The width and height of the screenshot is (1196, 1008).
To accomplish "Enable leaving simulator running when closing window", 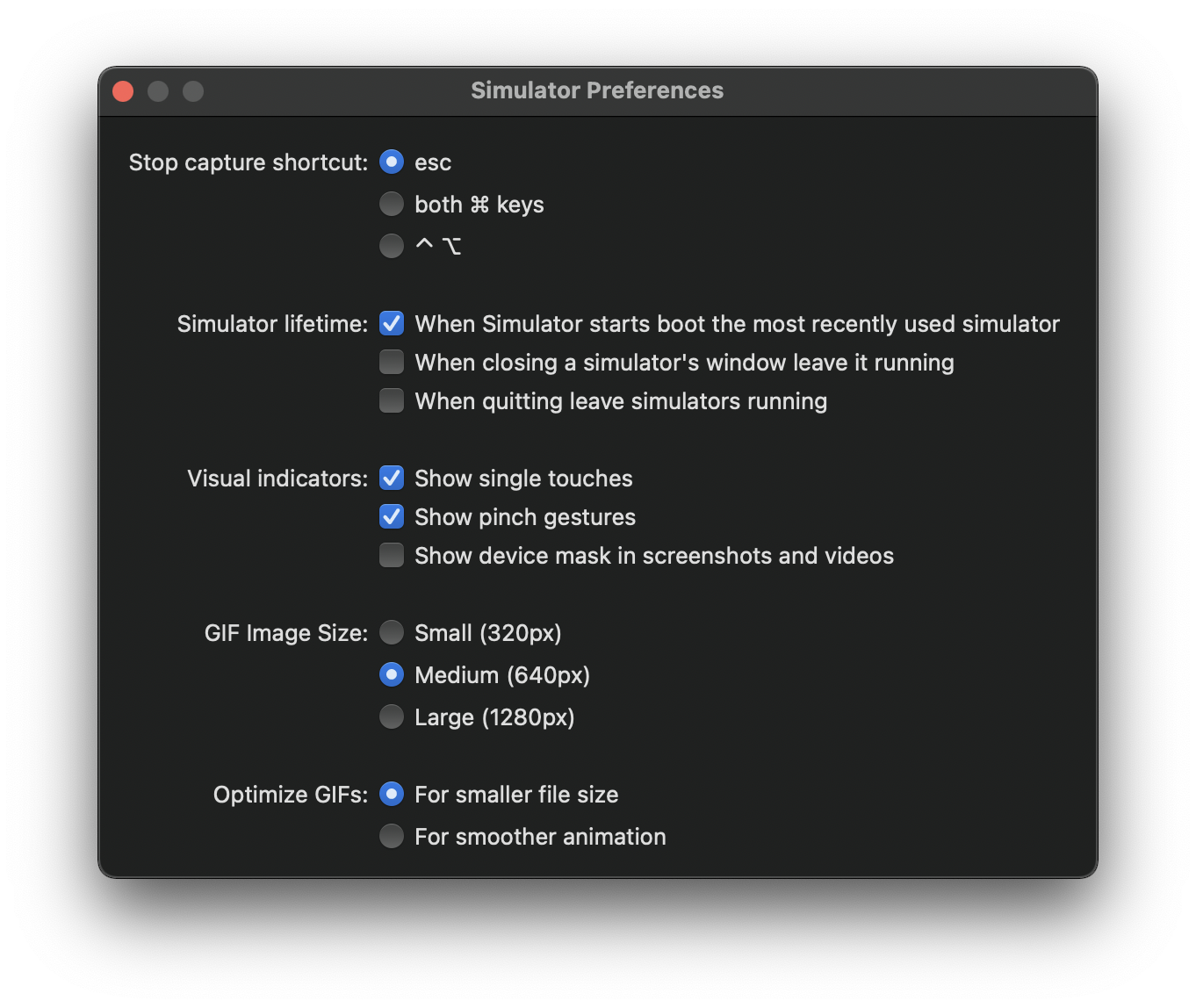I will tap(392, 363).
